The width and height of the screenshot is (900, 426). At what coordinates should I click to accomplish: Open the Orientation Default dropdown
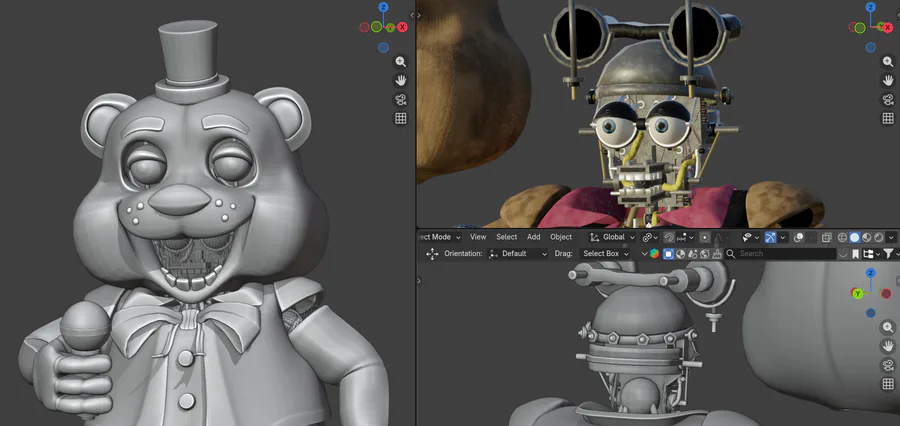click(517, 253)
